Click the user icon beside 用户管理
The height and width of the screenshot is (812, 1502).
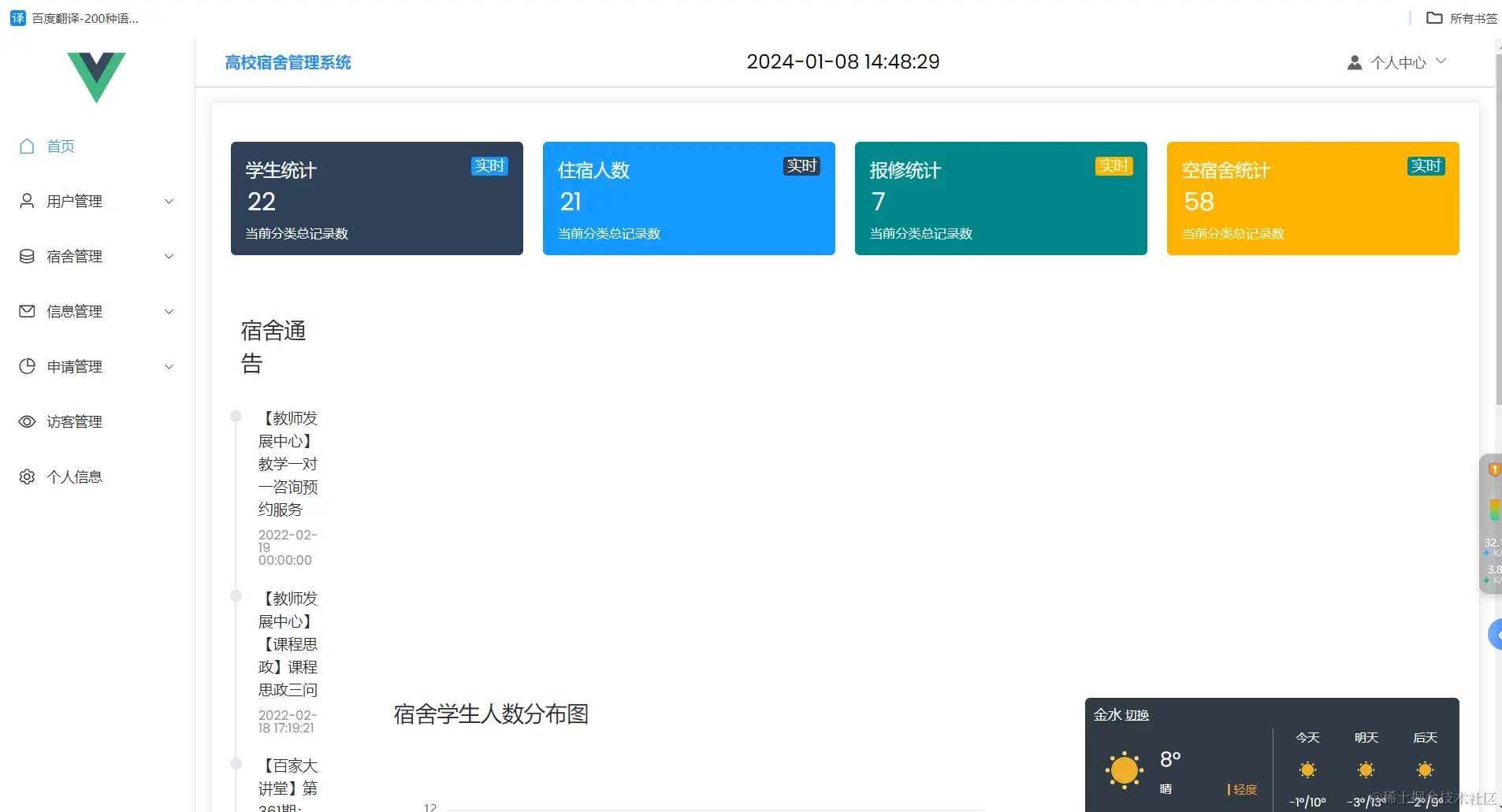(27, 201)
